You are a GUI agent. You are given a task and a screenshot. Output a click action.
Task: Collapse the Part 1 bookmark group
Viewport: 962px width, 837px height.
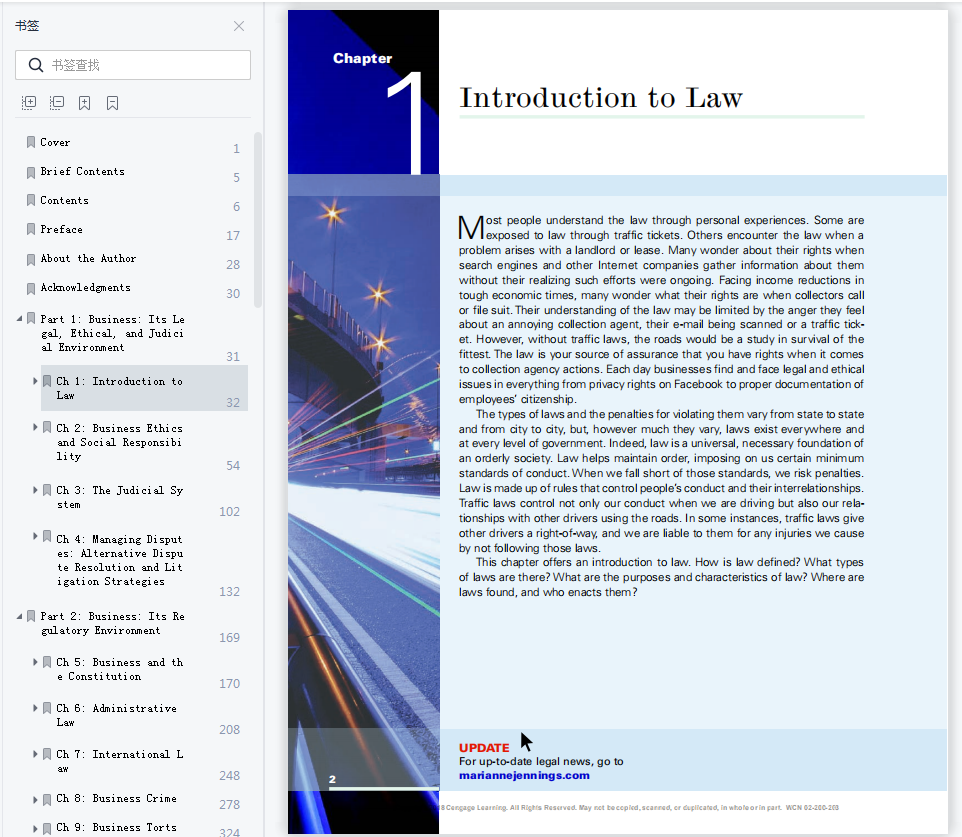click(19, 318)
